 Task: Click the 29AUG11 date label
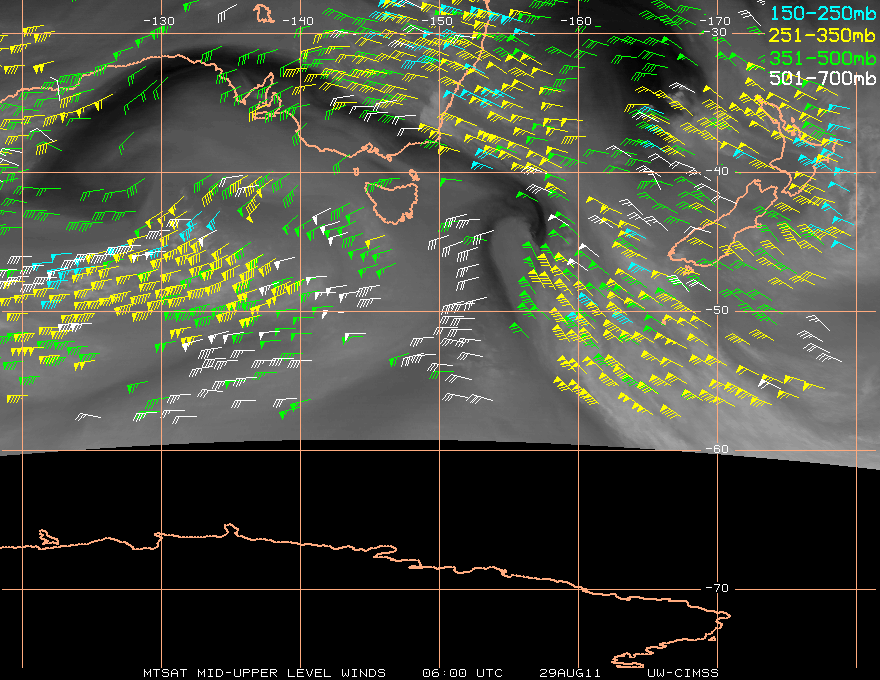(570, 673)
